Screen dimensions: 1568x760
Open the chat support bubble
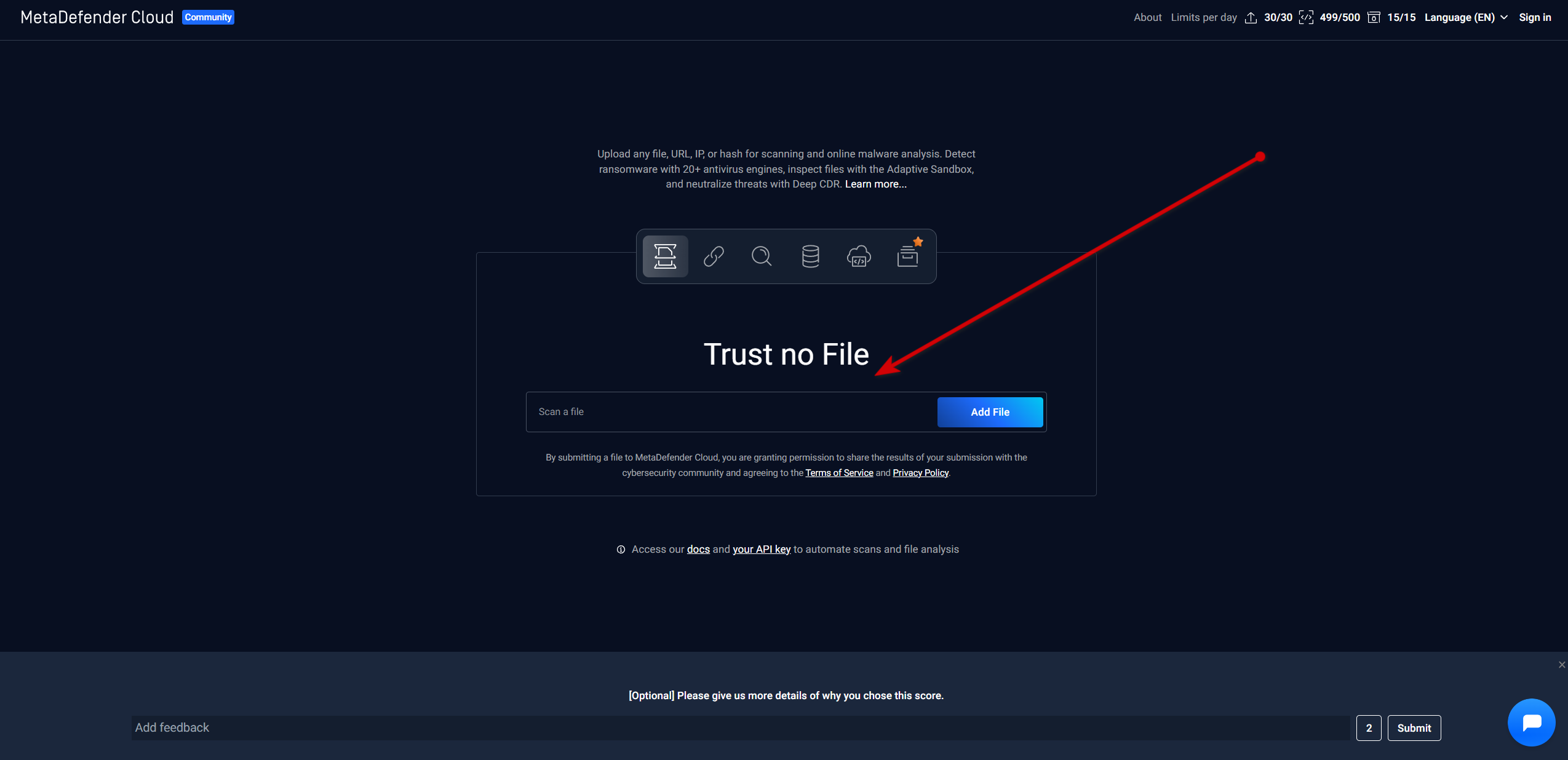(x=1531, y=722)
